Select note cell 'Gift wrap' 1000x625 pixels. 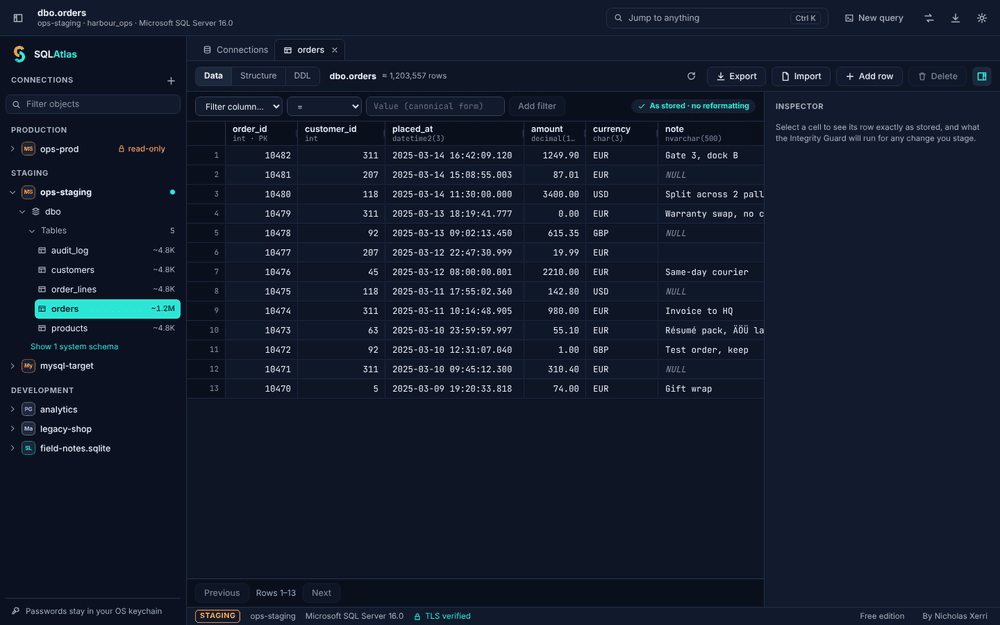[x=710, y=388]
